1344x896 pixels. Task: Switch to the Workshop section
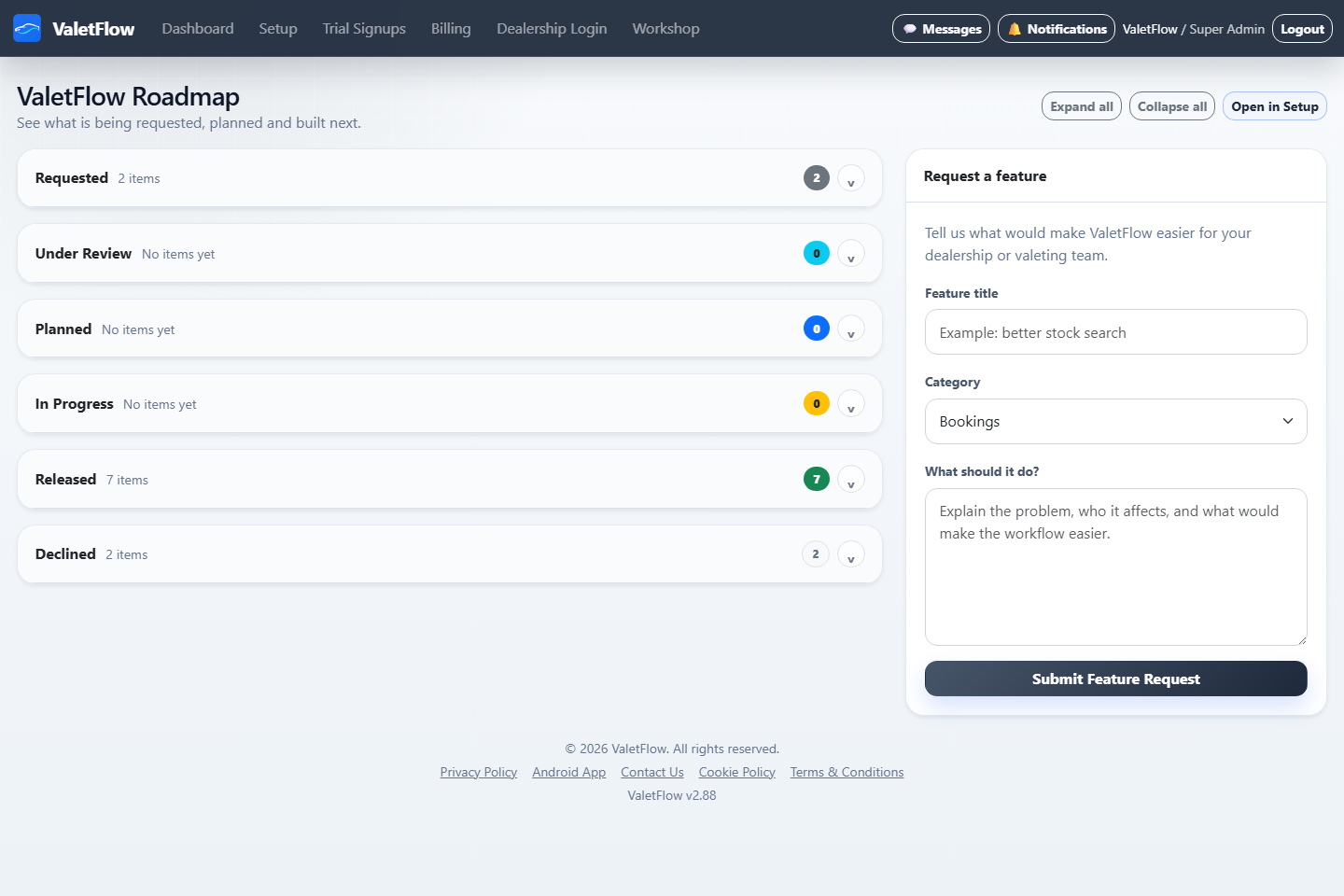pos(665,28)
